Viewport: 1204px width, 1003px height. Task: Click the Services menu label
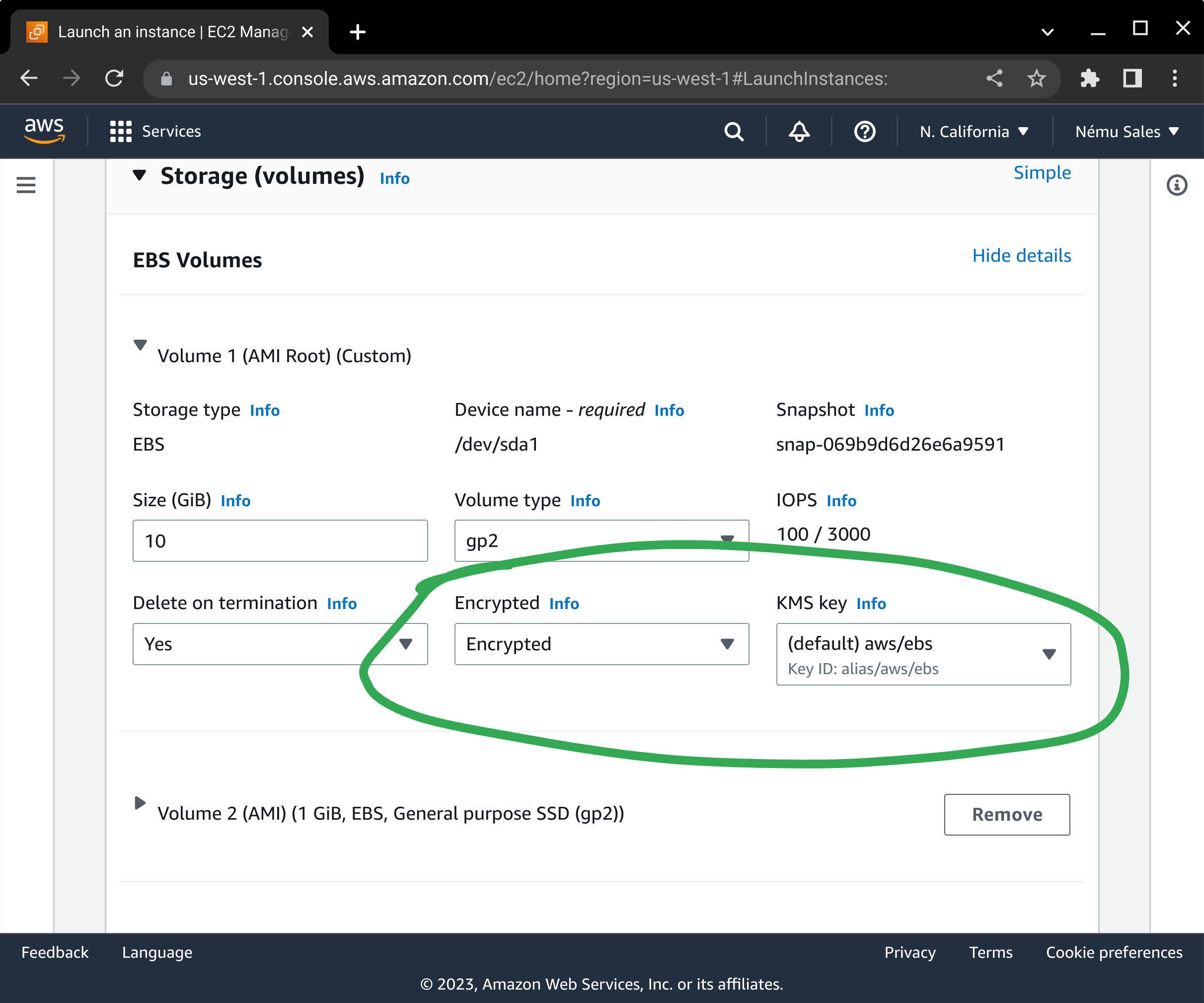click(171, 131)
